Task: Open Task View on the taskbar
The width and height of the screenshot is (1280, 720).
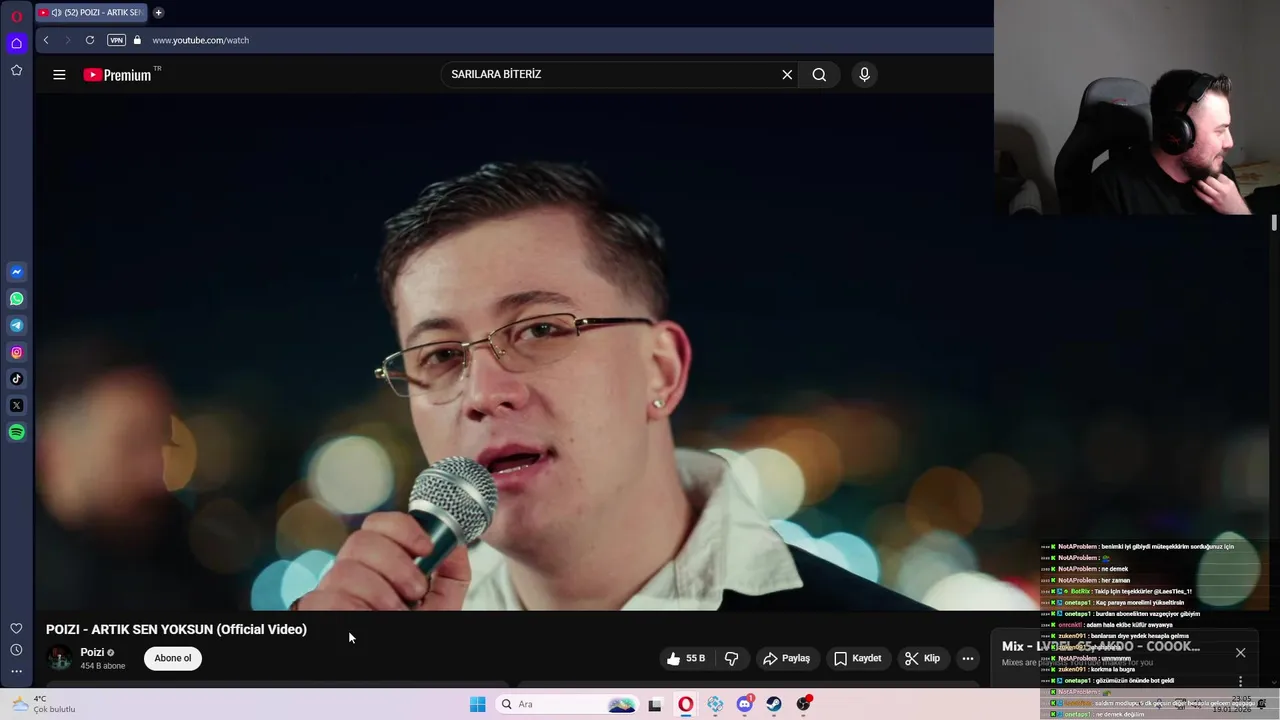Action: 655,704
